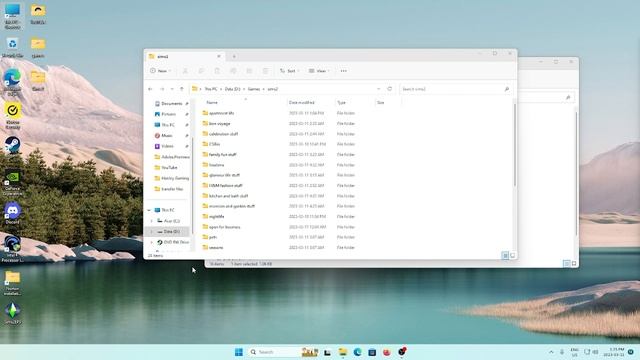Click the Forward navigation arrow
This screenshot has height=360, width=640.
[162, 89]
